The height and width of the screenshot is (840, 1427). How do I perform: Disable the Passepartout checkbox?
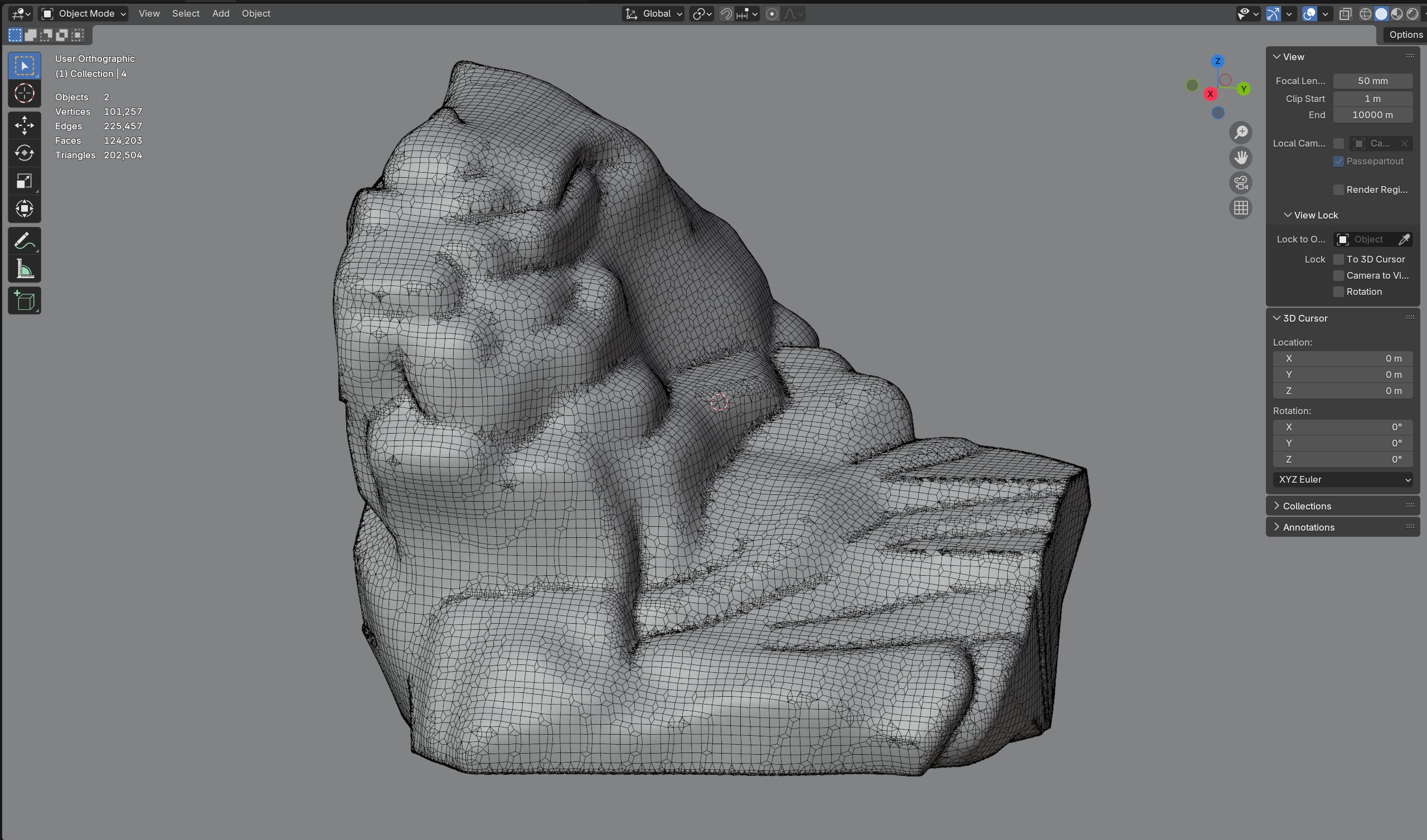point(1339,162)
